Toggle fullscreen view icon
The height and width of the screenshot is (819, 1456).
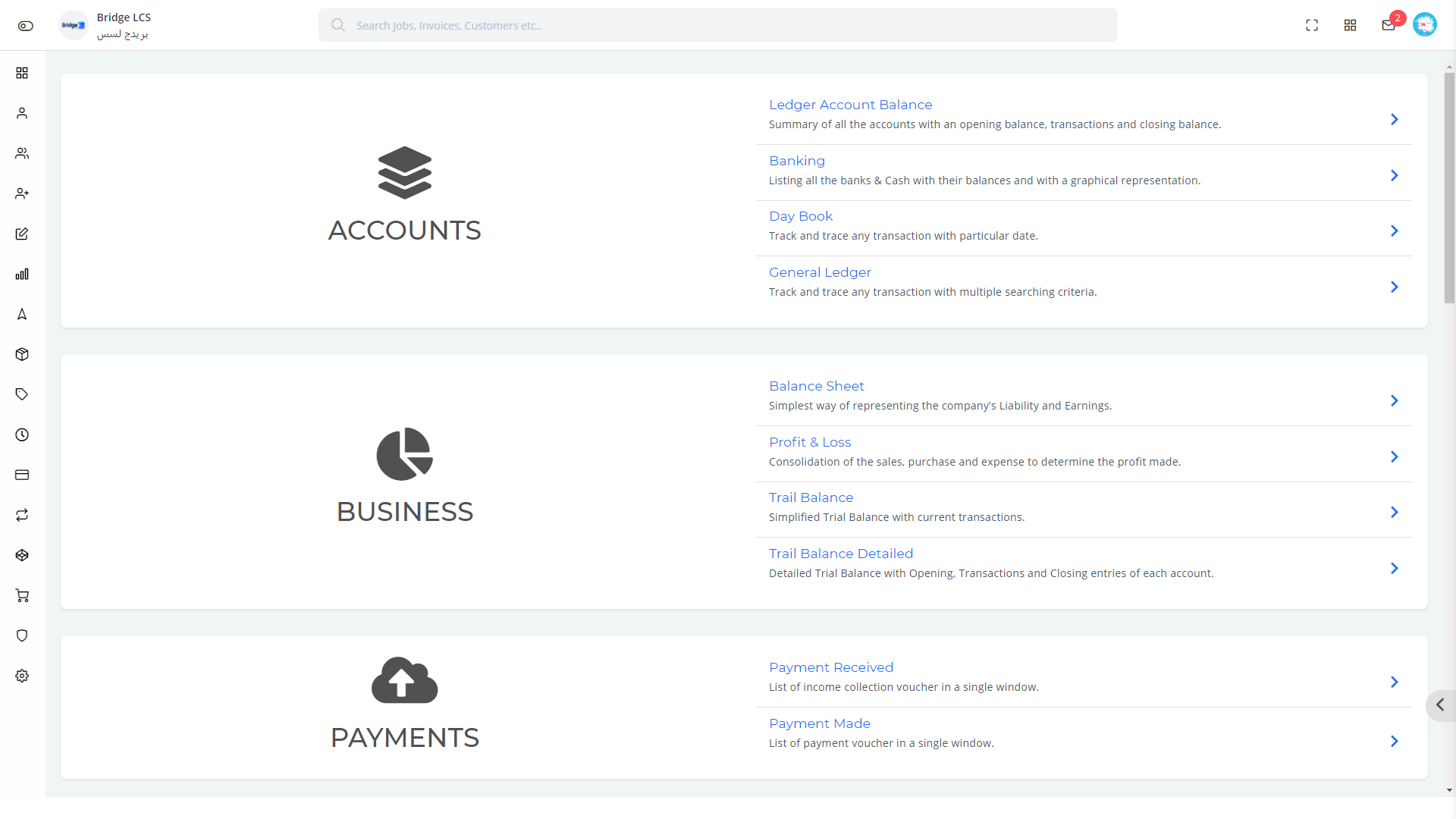point(1312,25)
